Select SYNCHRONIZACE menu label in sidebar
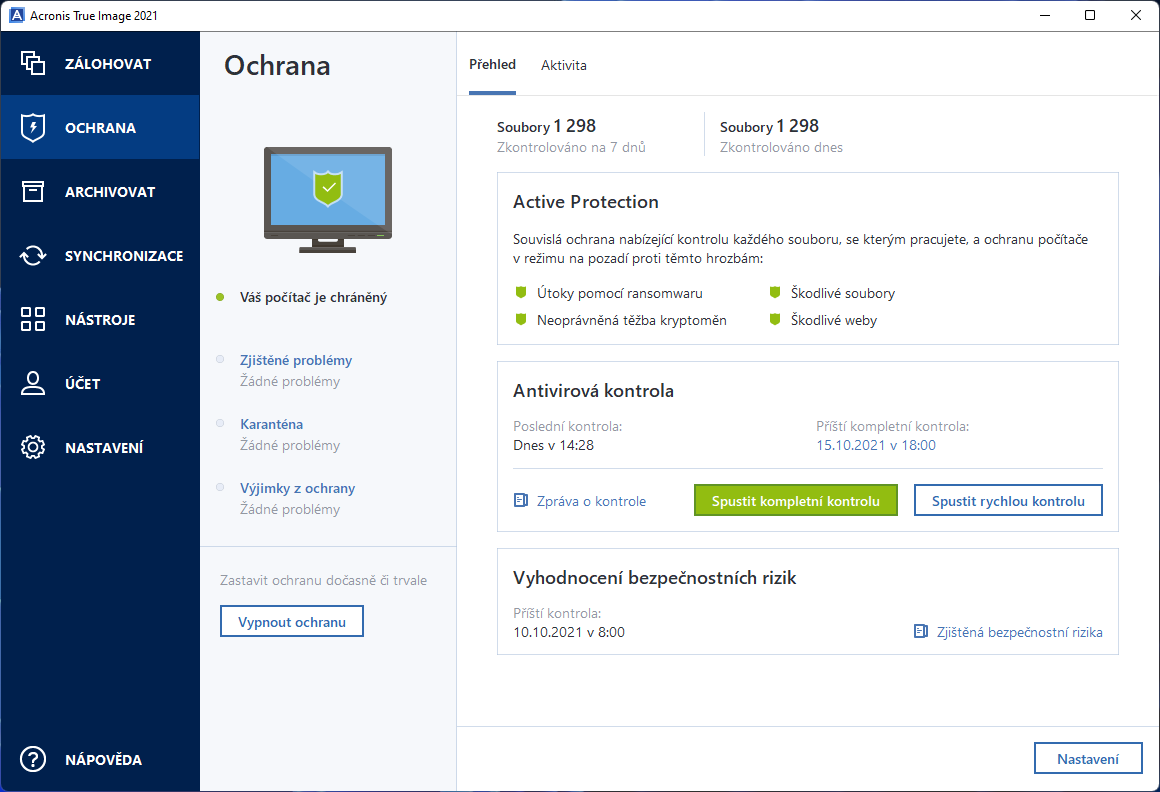 click(124, 256)
